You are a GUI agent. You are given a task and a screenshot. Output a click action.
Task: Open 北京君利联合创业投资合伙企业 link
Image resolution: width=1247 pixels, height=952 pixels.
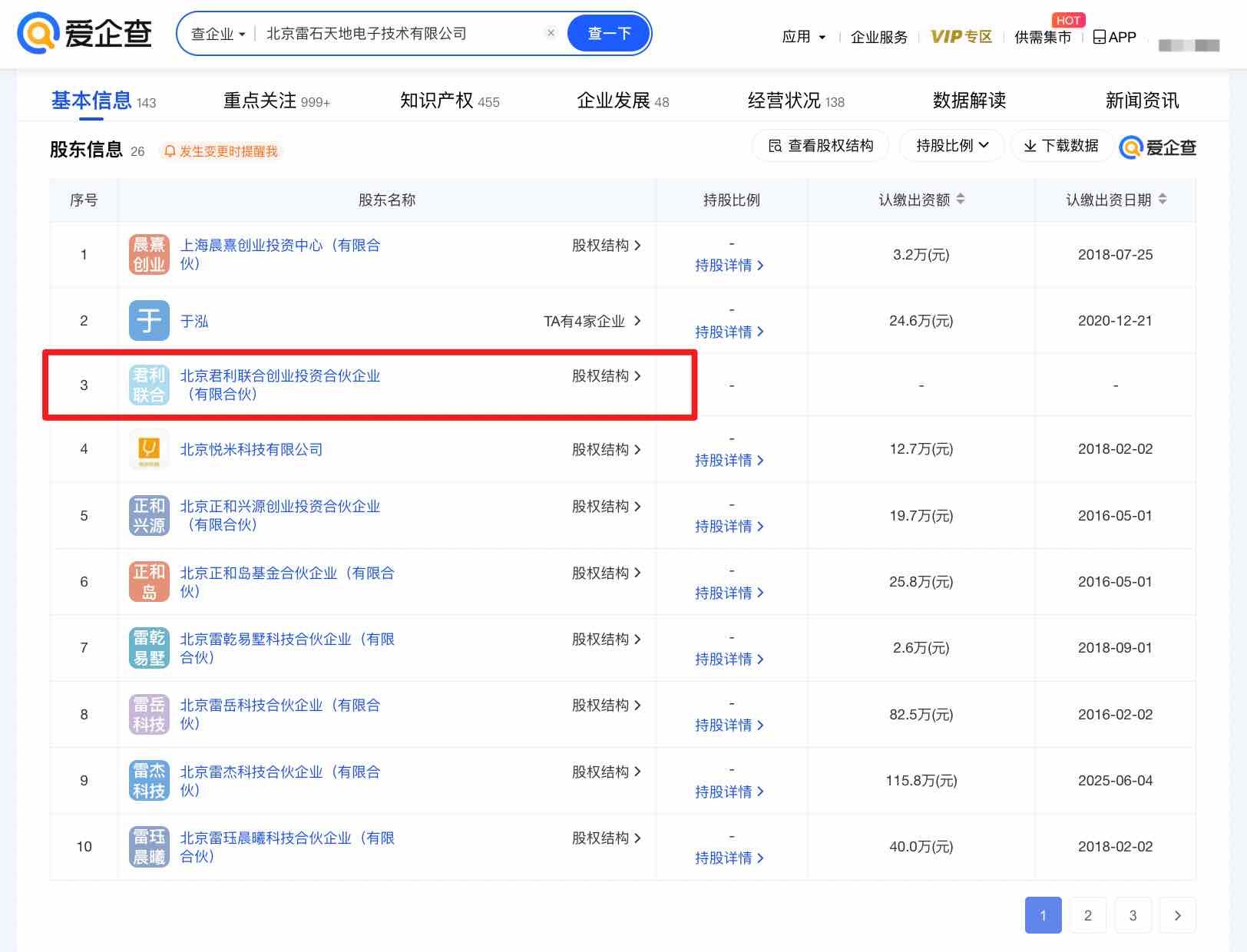tap(280, 385)
